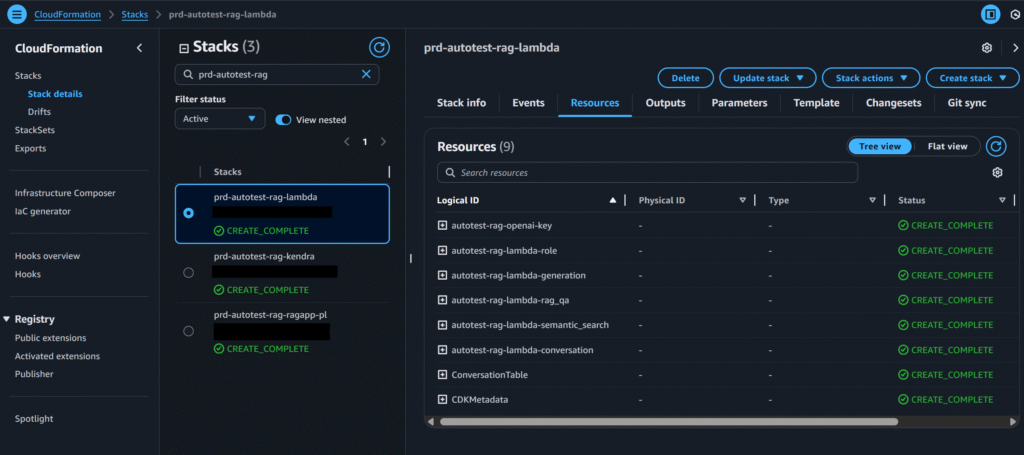Click the Delete stack button
Screen dimensions: 1024x455
point(685,78)
